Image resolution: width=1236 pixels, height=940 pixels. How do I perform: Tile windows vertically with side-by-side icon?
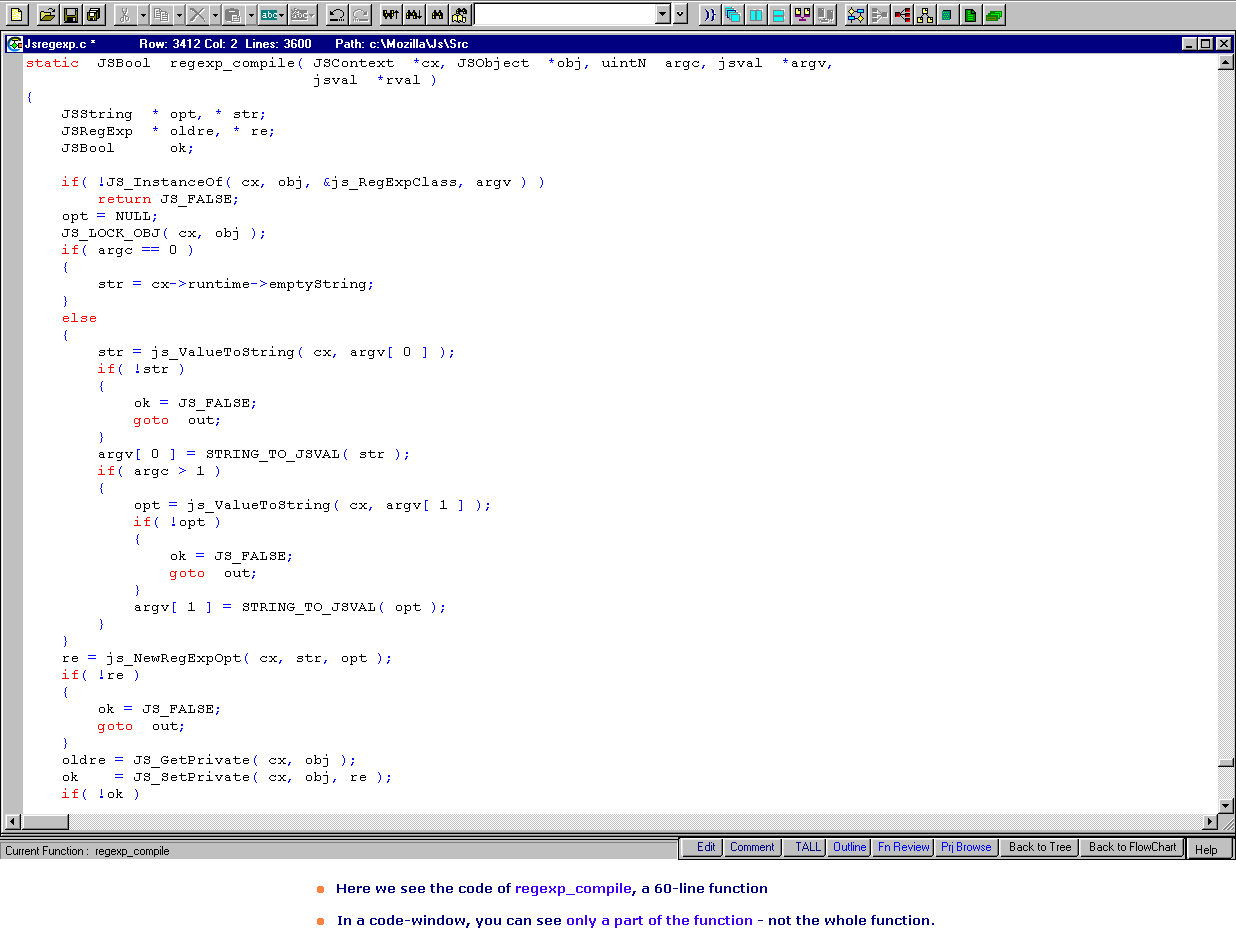click(x=756, y=15)
